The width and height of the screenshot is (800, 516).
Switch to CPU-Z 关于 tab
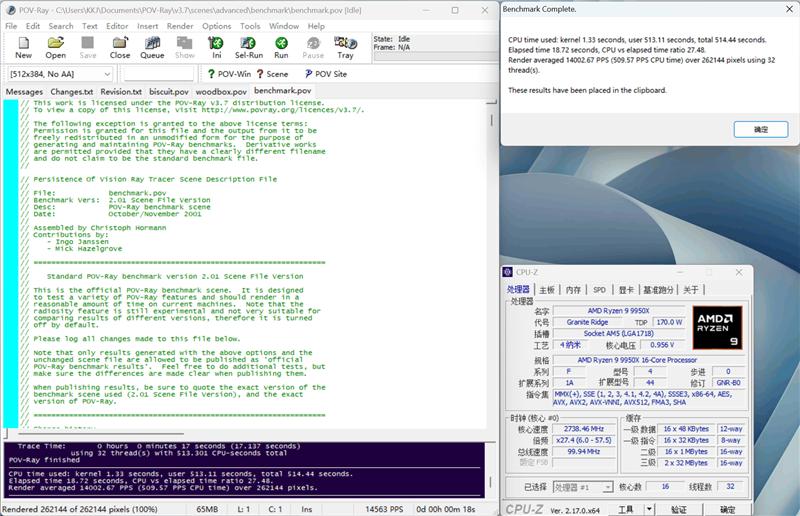pos(690,290)
